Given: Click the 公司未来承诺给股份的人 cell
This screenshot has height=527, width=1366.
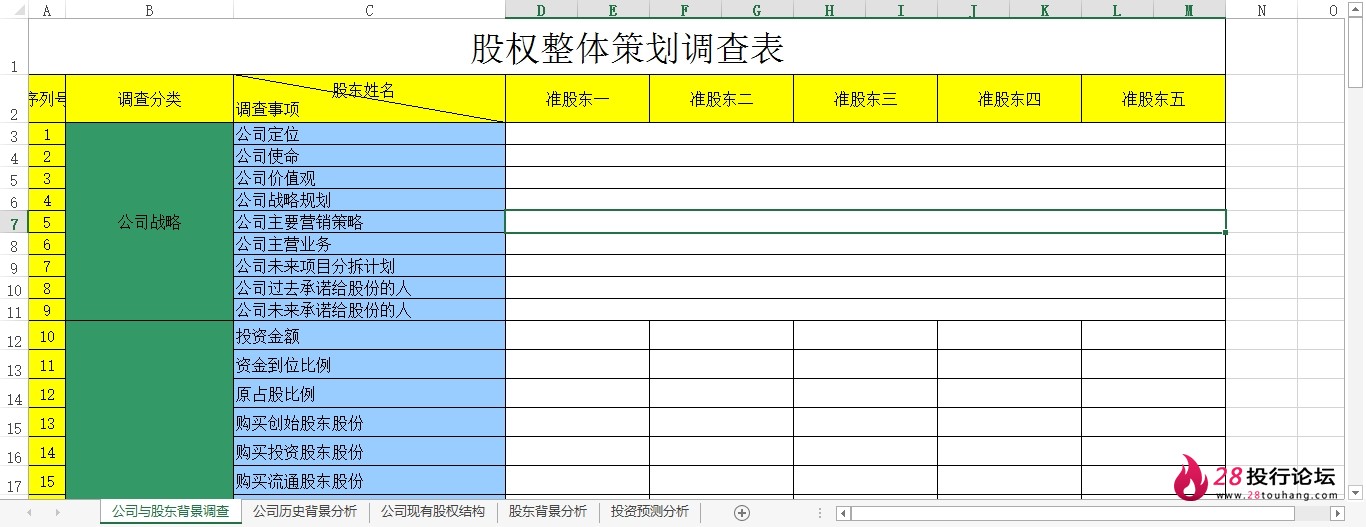Looking at the screenshot, I should [x=370, y=310].
